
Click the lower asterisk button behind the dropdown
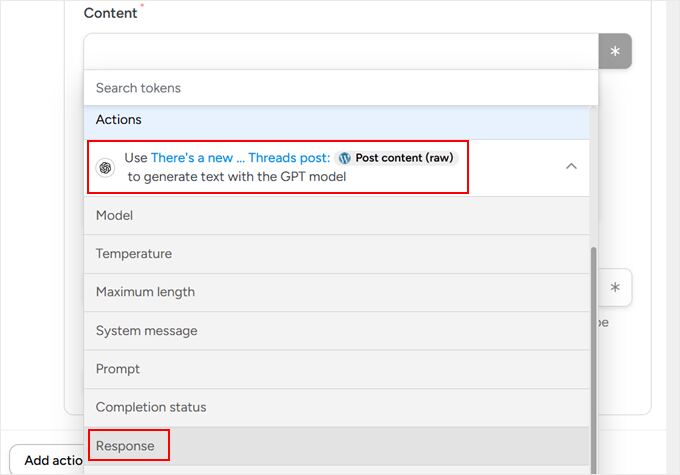615,288
